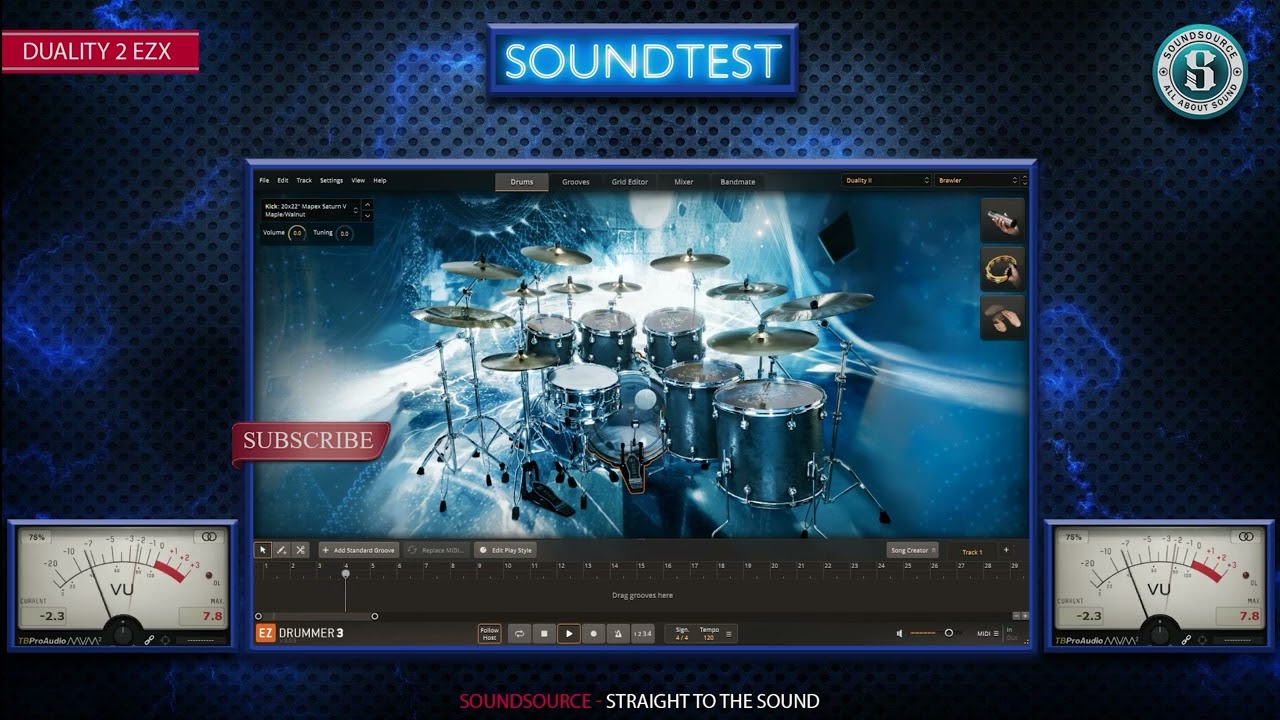This screenshot has height=720, width=1280.
Task: Adjust the kick Volume knob
Action: [x=297, y=233]
